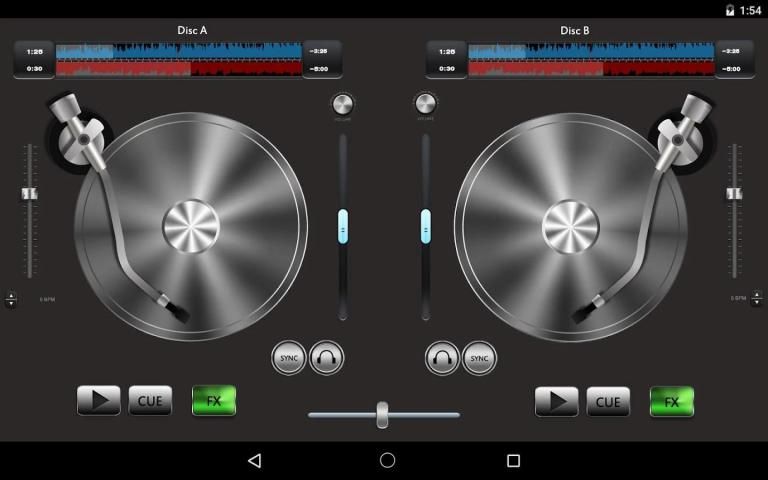Viewport: 768px width, 480px height.
Task: Click the Disc B waveform display
Action: (x=591, y=59)
